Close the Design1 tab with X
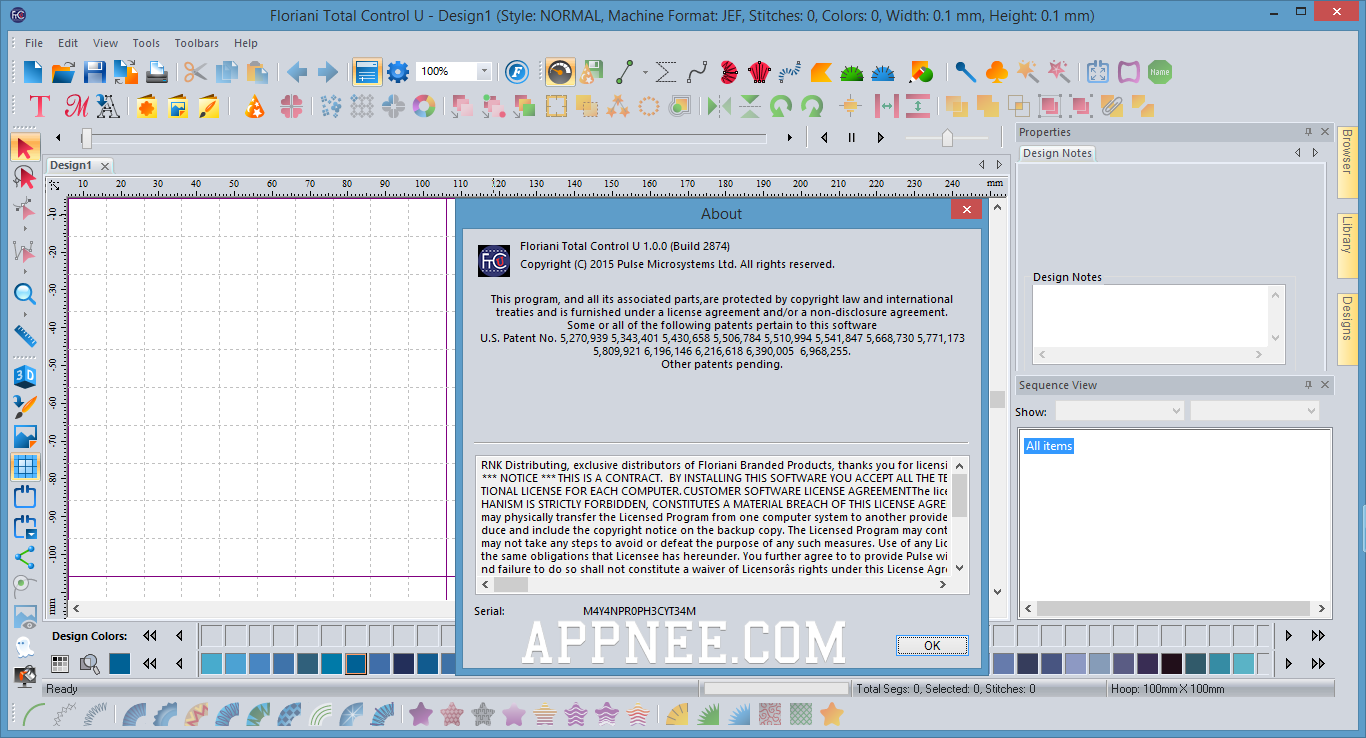Image resolution: width=1366 pixels, height=738 pixels. [104, 166]
